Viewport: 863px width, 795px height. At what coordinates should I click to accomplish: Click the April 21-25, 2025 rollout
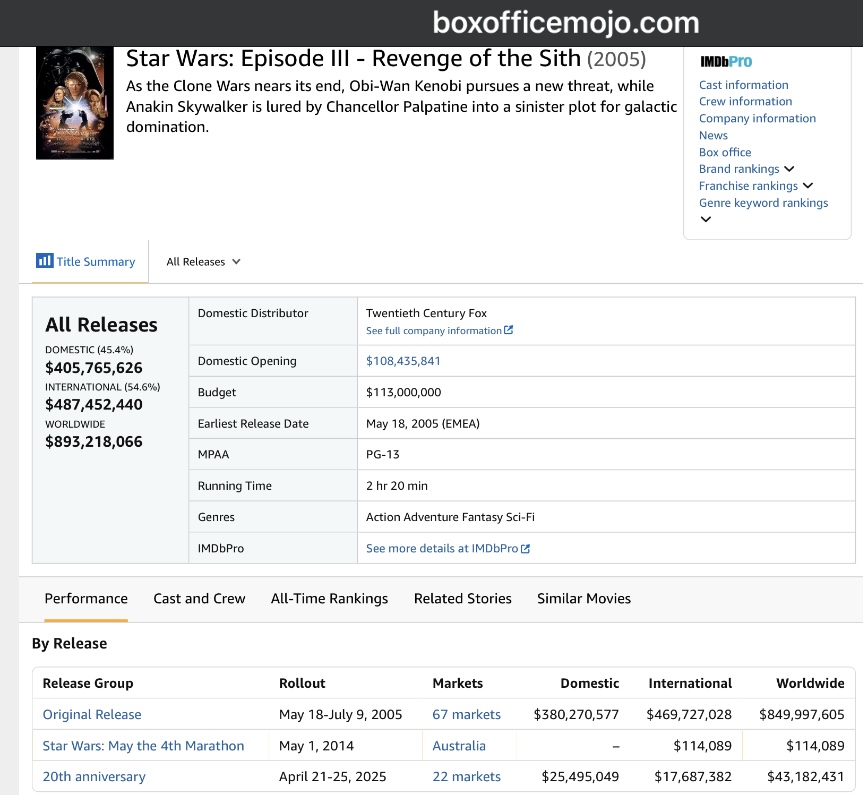pos(332,776)
